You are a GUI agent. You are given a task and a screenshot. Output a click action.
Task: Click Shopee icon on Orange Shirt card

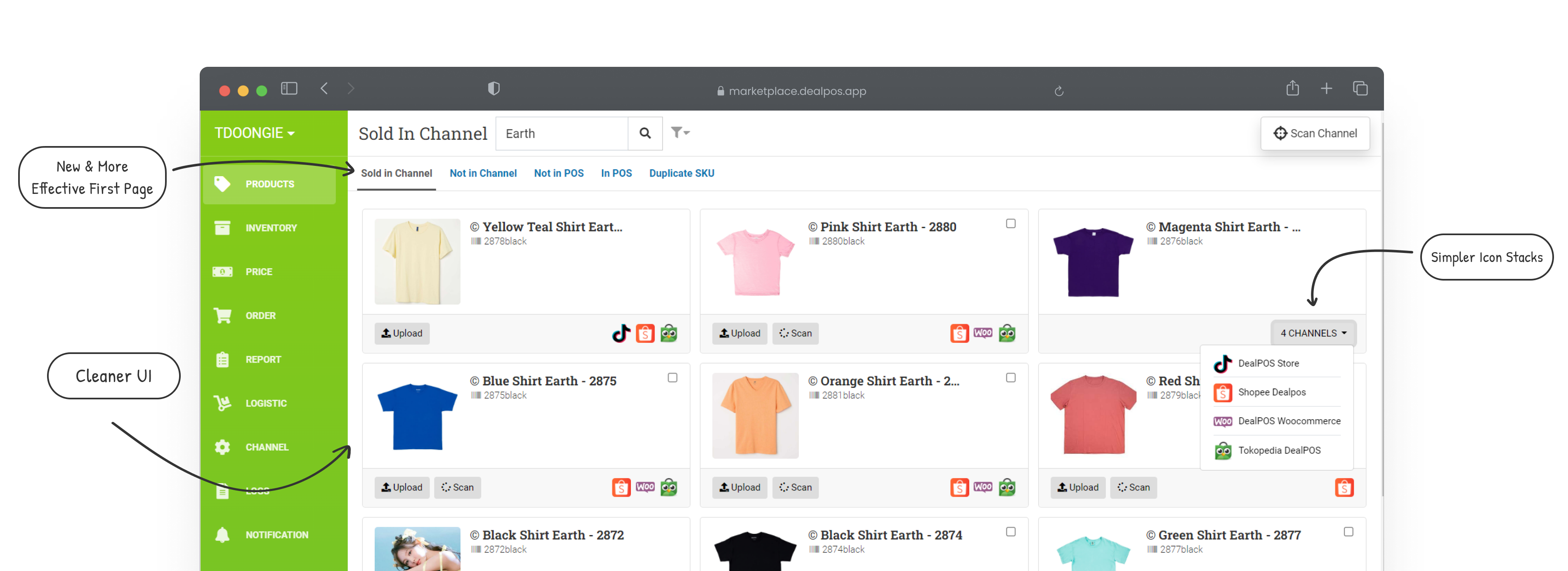959,487
